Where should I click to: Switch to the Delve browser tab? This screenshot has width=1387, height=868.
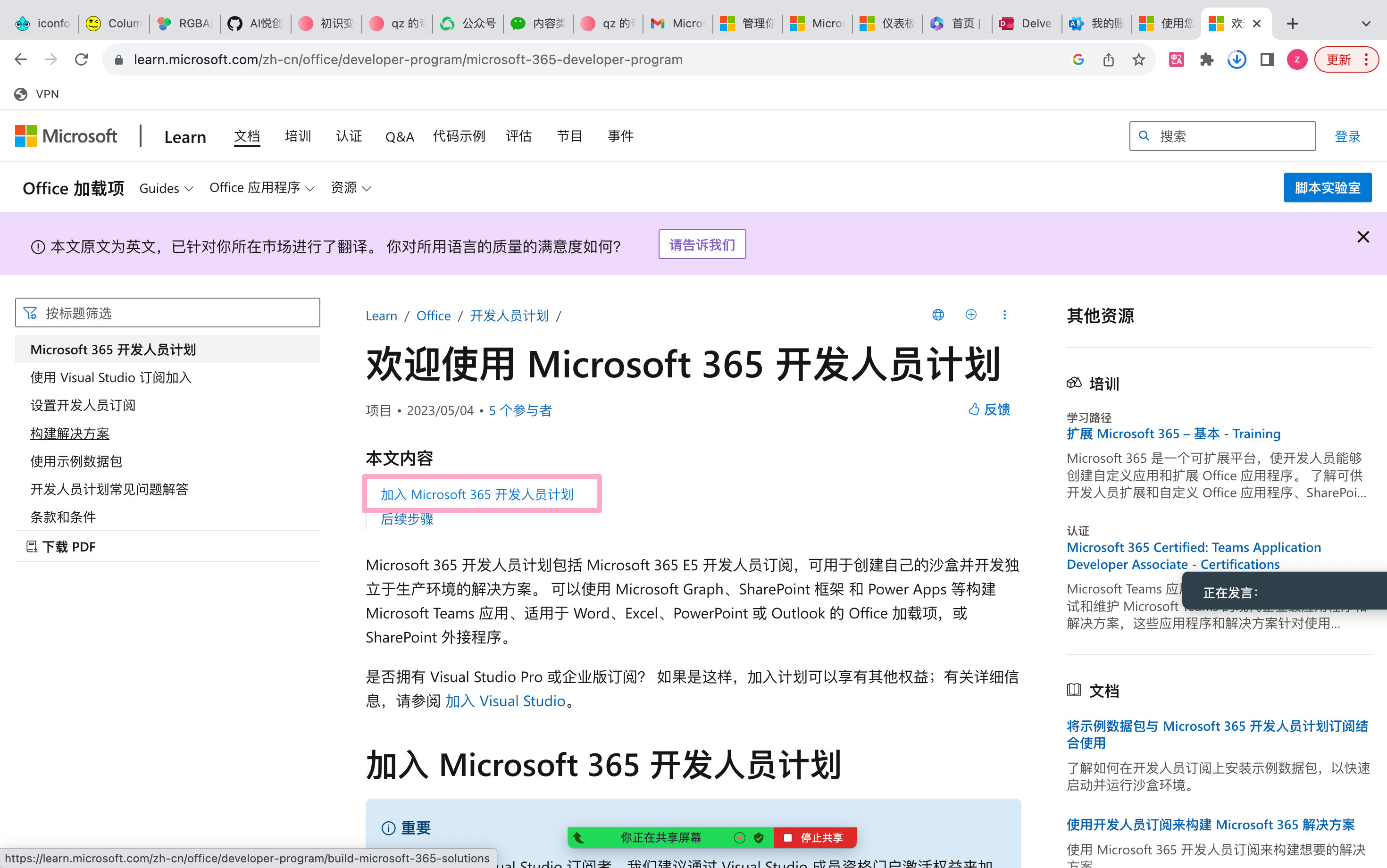1027,24
